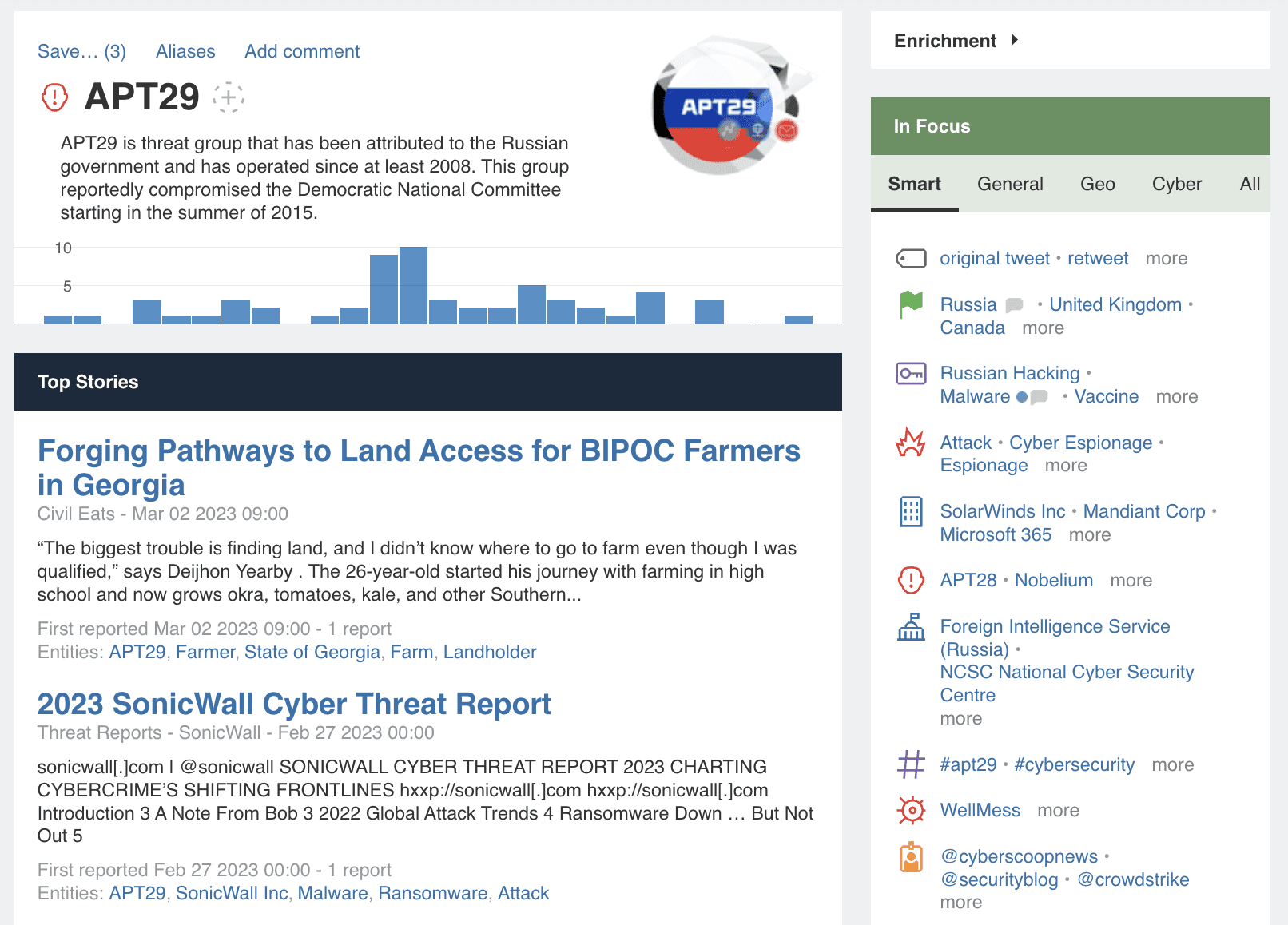Open the Canada entity
The image size is (1288, 925).
pos(972,328)
